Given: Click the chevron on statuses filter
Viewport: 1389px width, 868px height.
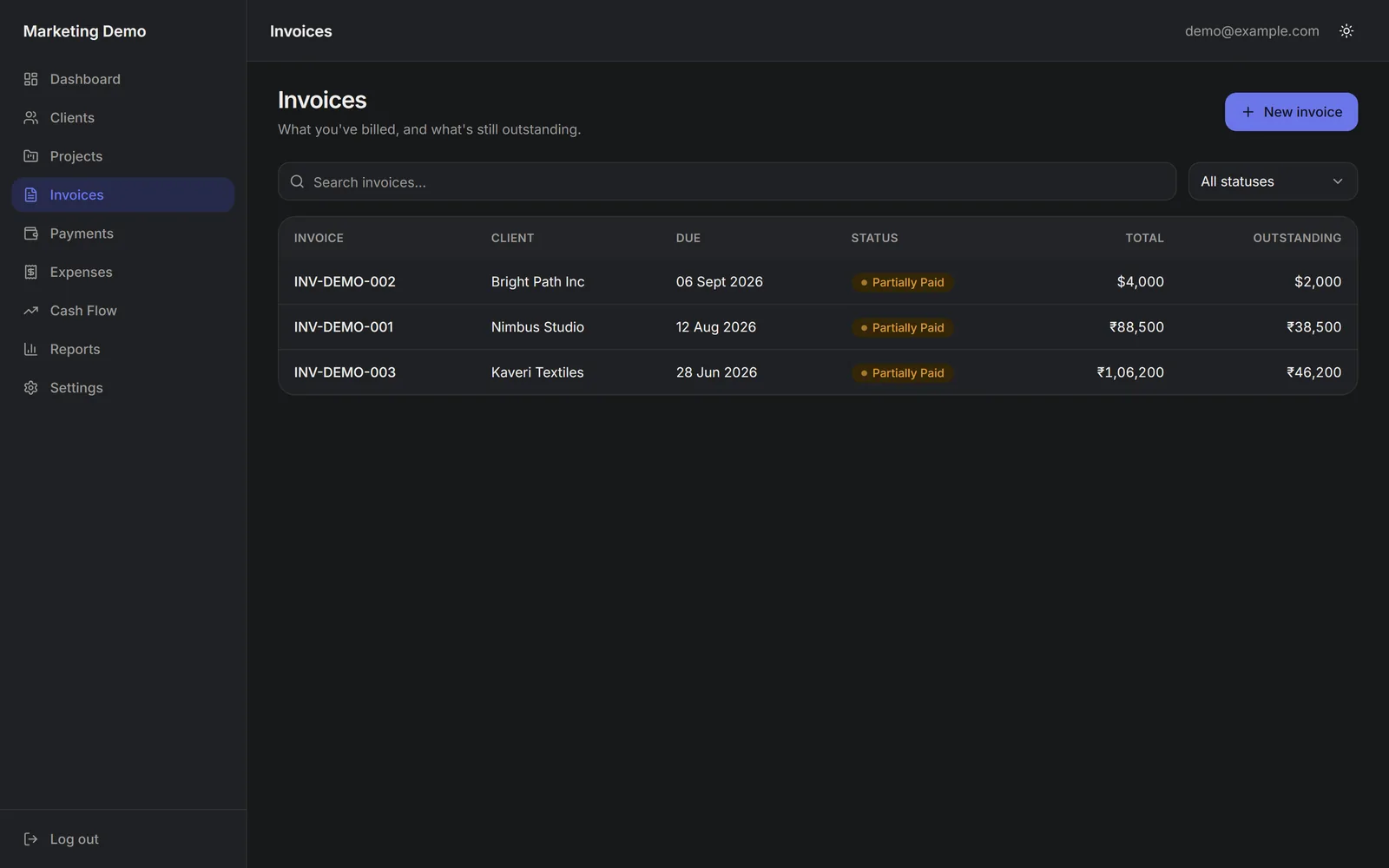Looking at the screenshot, I should coord(1338,181).
